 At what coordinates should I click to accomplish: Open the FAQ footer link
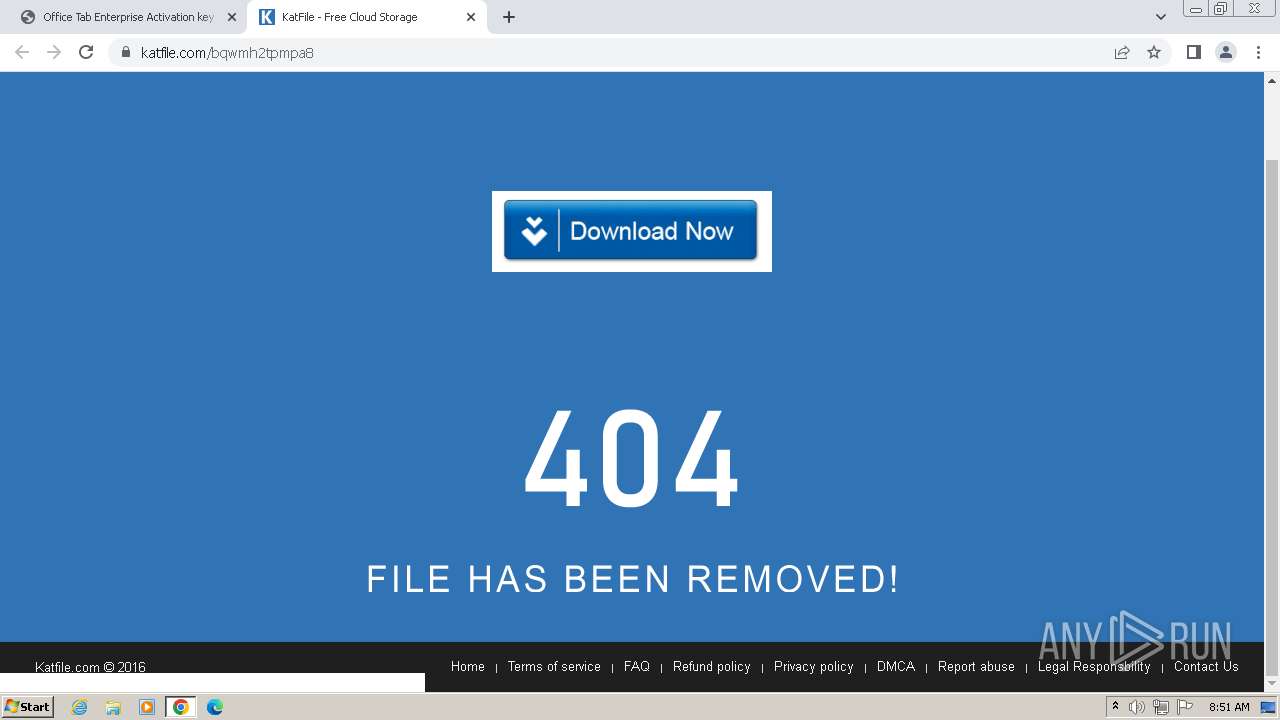click(x=637, y=667)
